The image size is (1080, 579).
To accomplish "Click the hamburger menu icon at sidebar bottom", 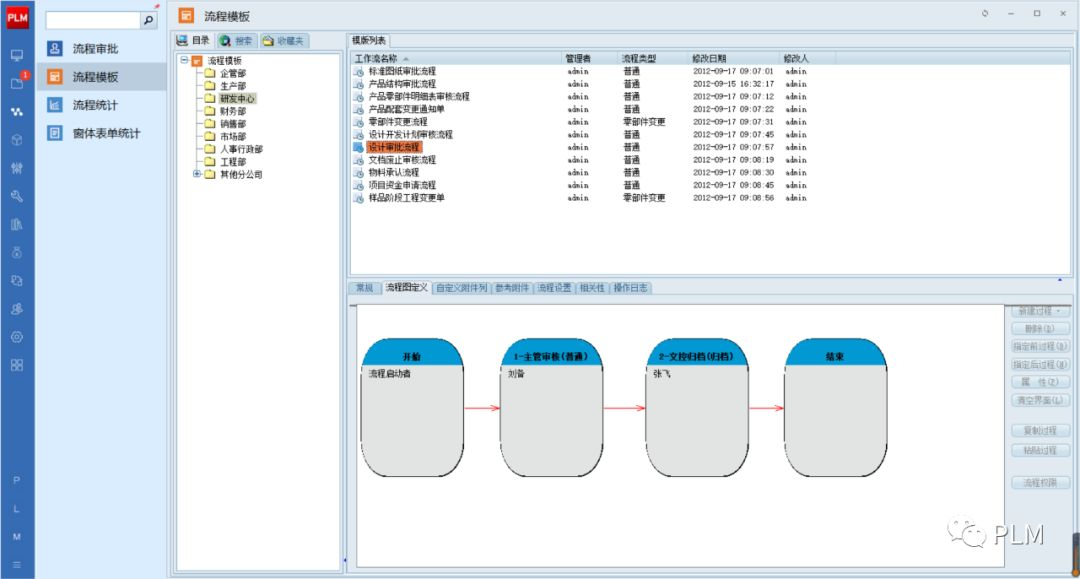I will pyautogui.click(x=17, y=564).
